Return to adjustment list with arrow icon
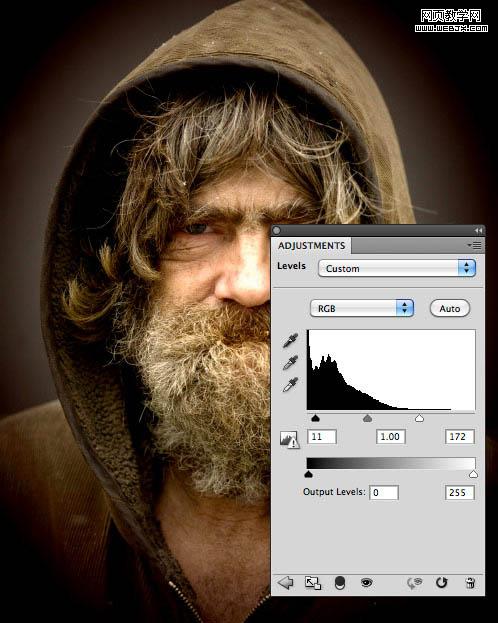498x623 pixels. (x=285, y=583)
